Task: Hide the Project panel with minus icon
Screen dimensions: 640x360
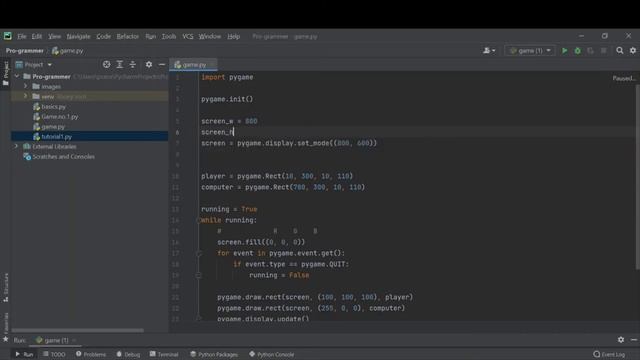Action: click(x=162, y=64)
